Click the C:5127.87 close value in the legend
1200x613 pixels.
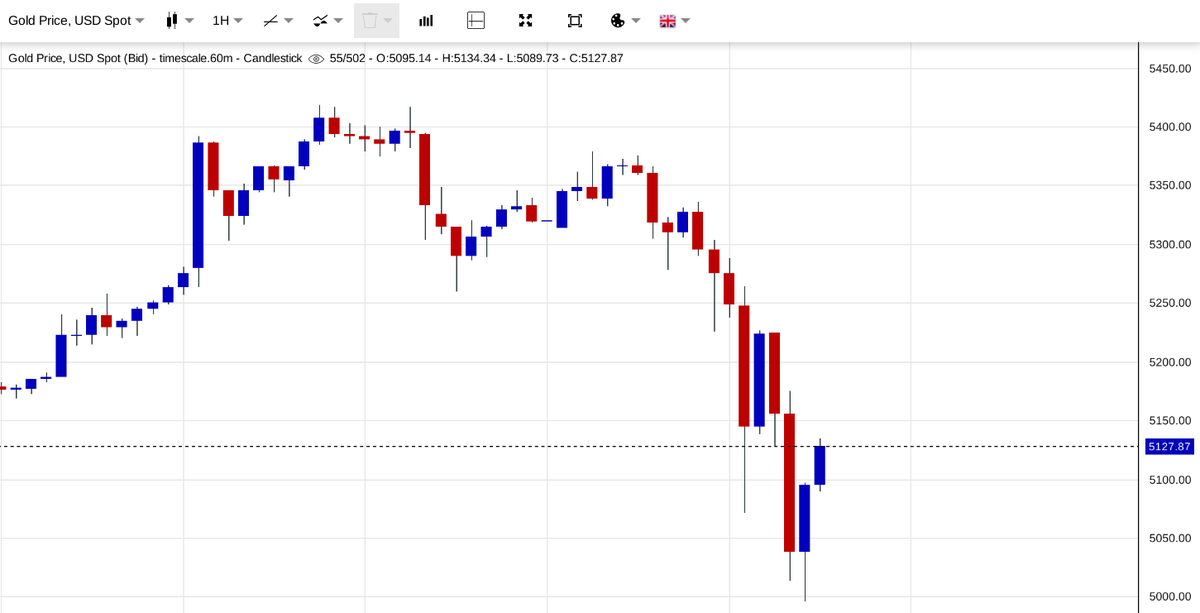tap(596, 58)
